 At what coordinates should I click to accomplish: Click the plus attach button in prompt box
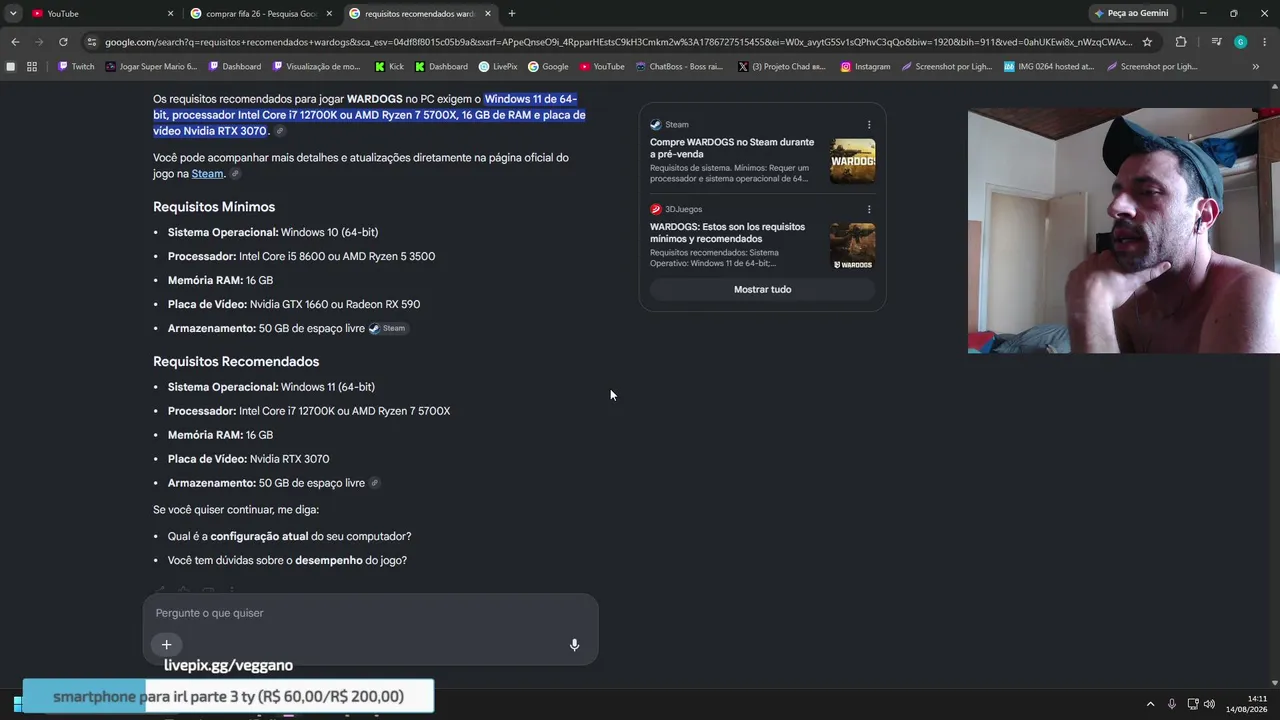point(167,645)
